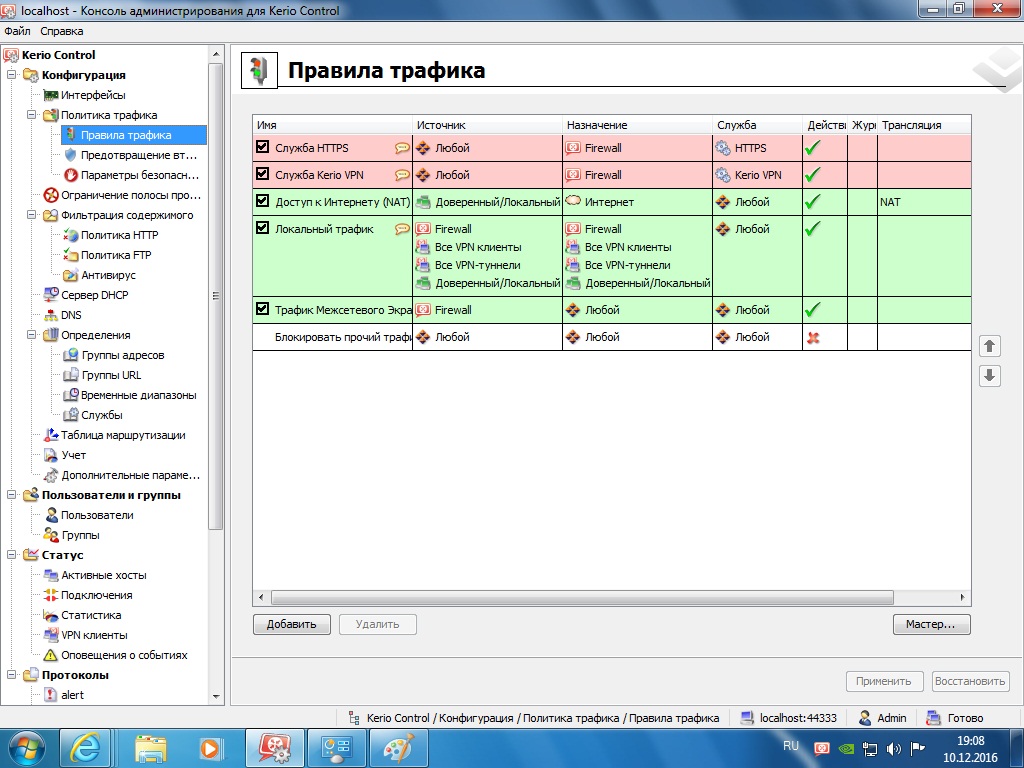Click the NAT translation cell
This screenshot has width=1024, height=768.
(924, 202)
